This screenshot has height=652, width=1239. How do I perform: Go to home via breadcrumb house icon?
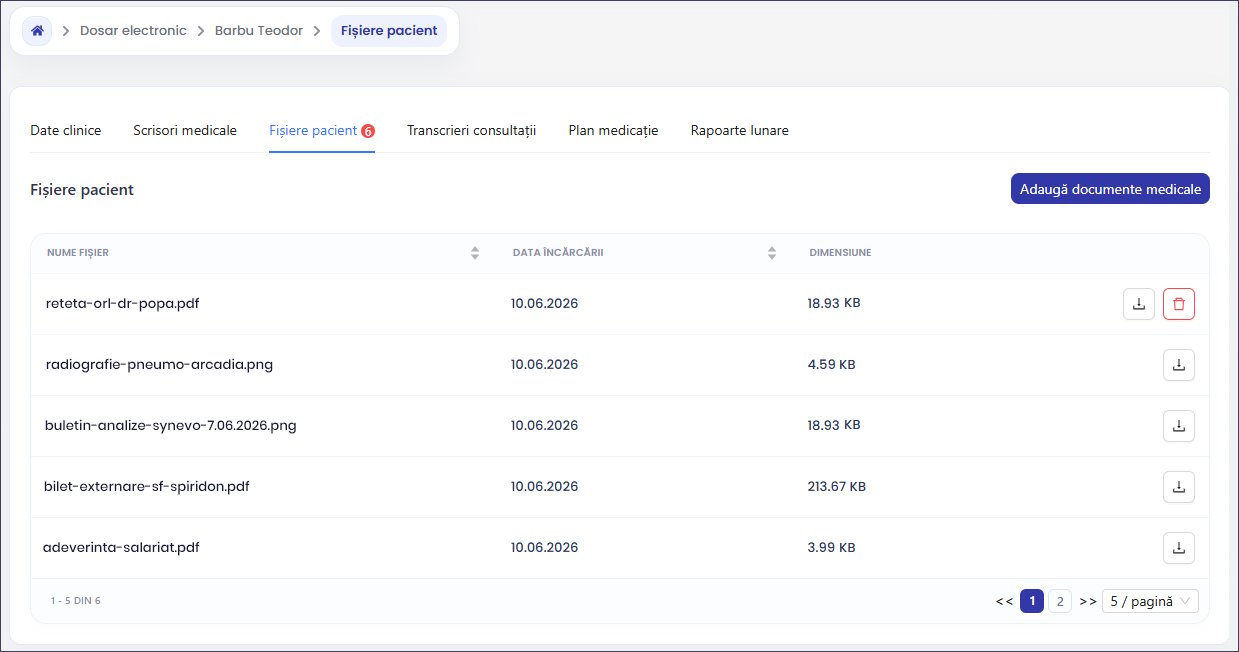[37, 31]
